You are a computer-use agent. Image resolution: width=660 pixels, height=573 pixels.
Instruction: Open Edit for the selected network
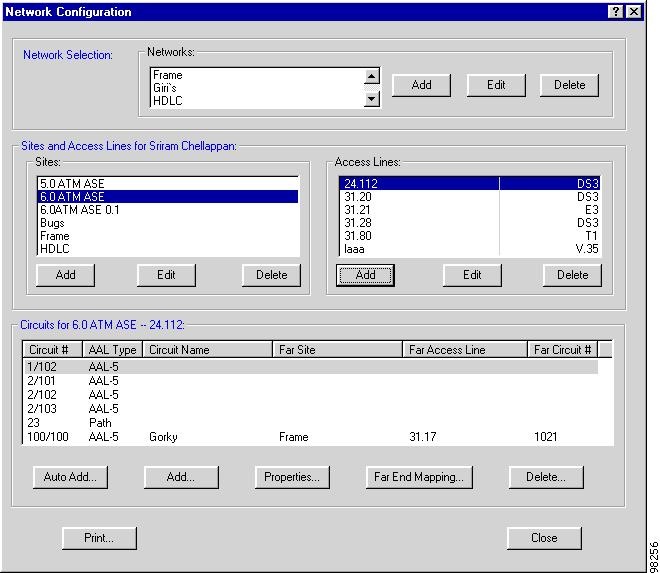496,85
